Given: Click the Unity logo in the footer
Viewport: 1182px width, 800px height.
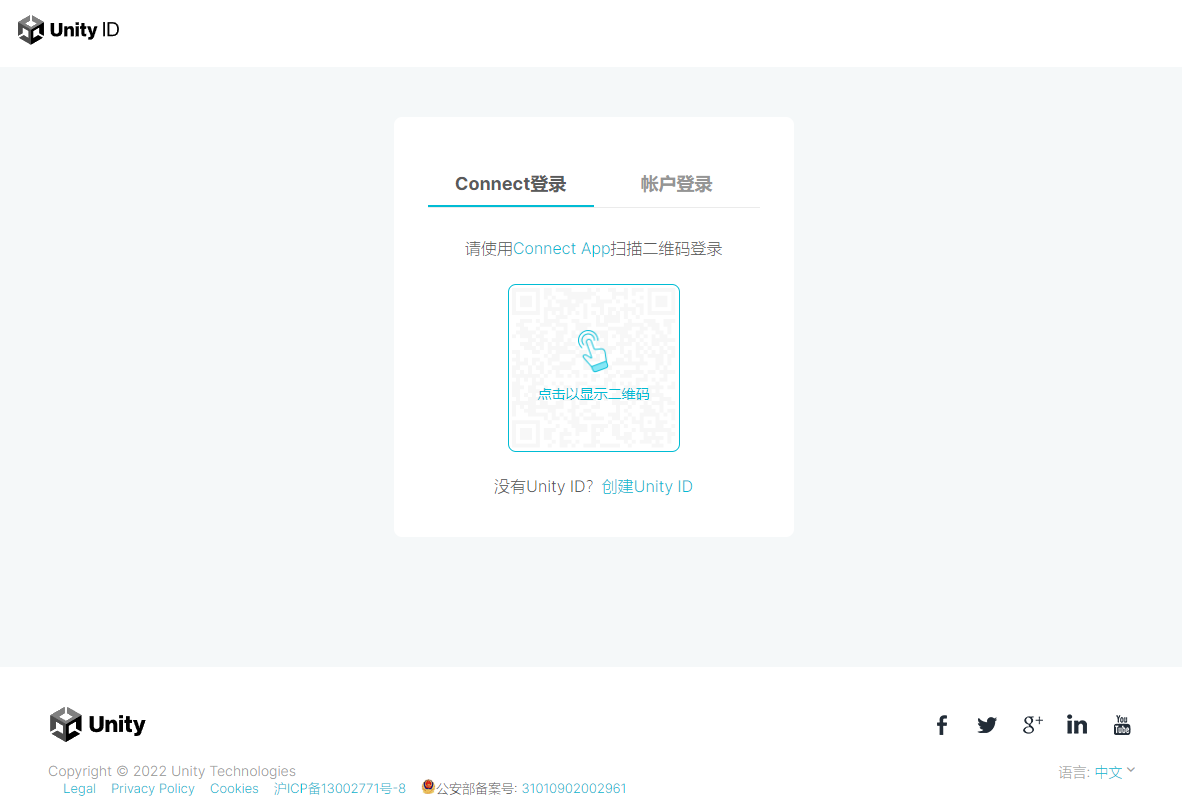Looking at the screenshot, I should [97, 724].
